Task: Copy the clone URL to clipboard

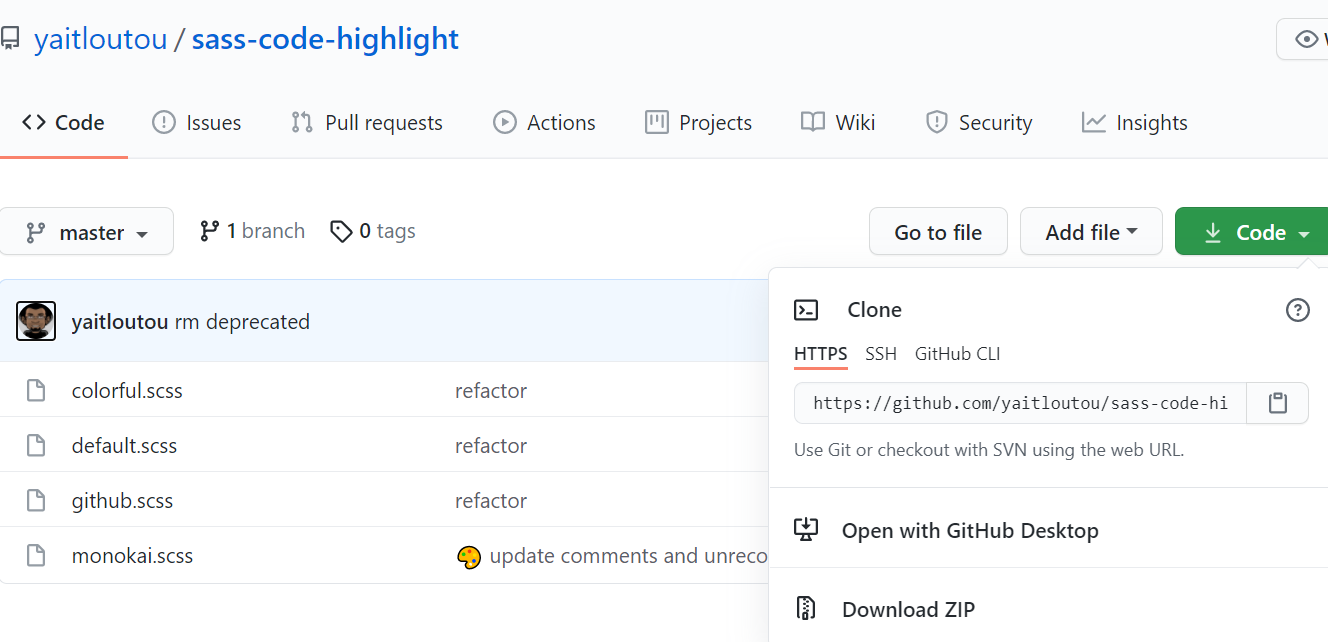Action: click(x=1277, y=403)
